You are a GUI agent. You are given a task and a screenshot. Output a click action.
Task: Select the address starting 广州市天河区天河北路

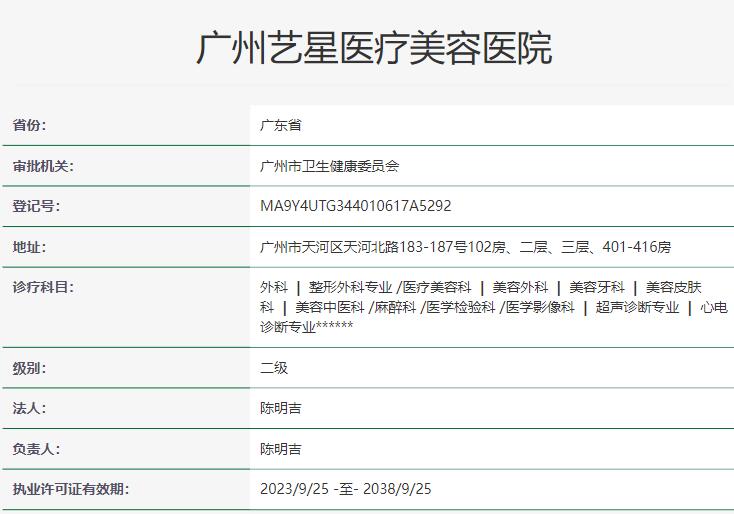465,247
